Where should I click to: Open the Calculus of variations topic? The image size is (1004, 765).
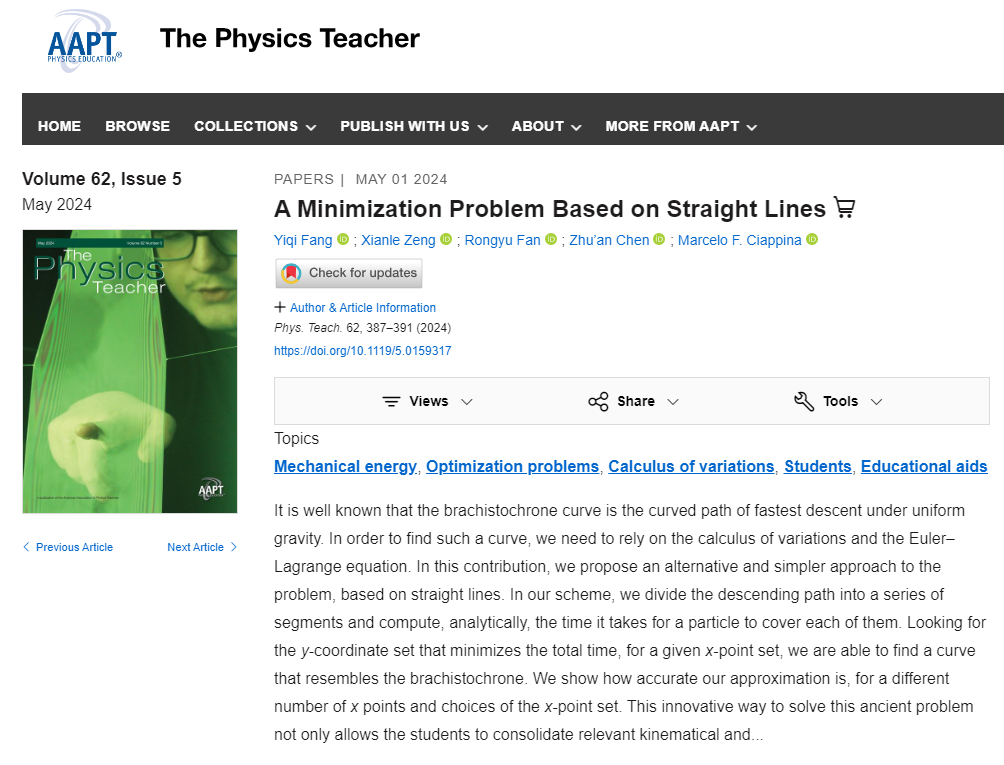pos(691,466)
